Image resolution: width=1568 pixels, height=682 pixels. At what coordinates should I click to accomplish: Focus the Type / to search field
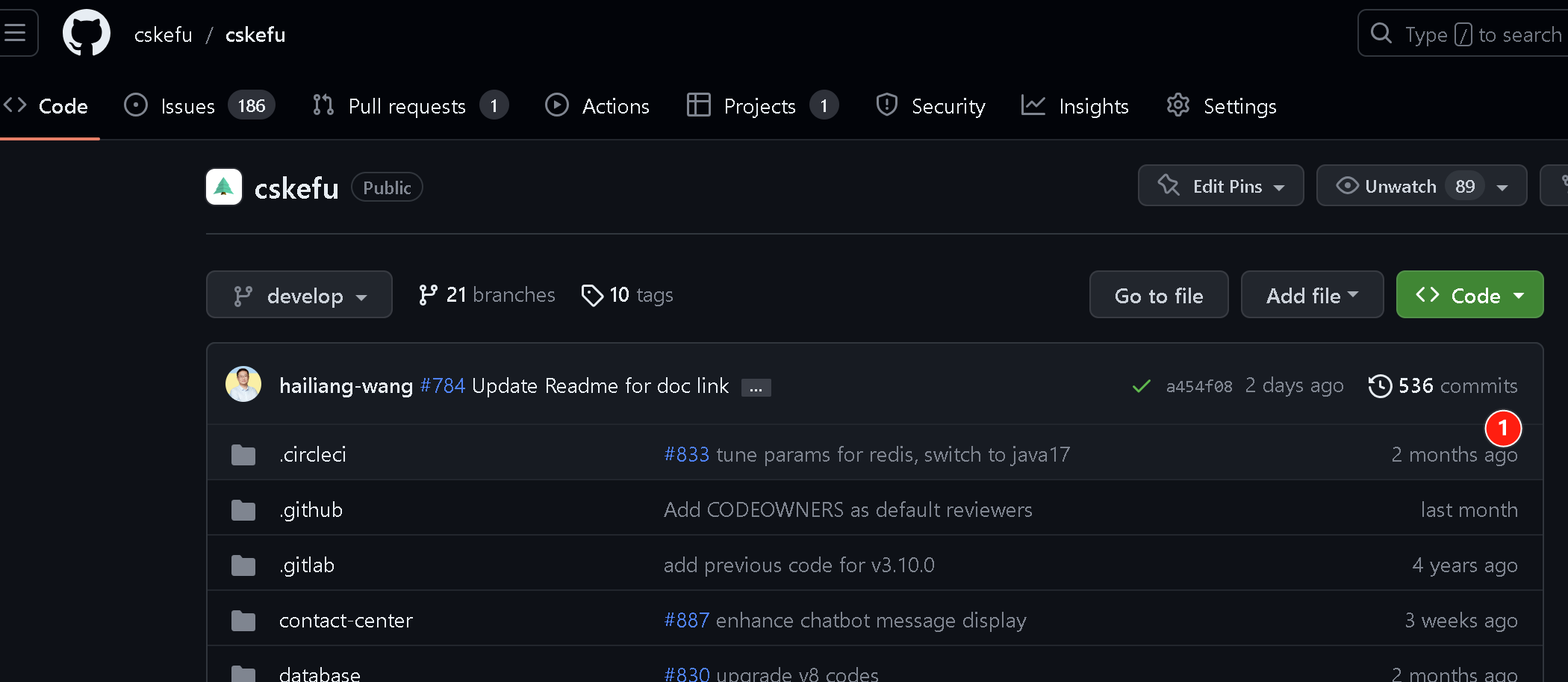coord(1463,34)
